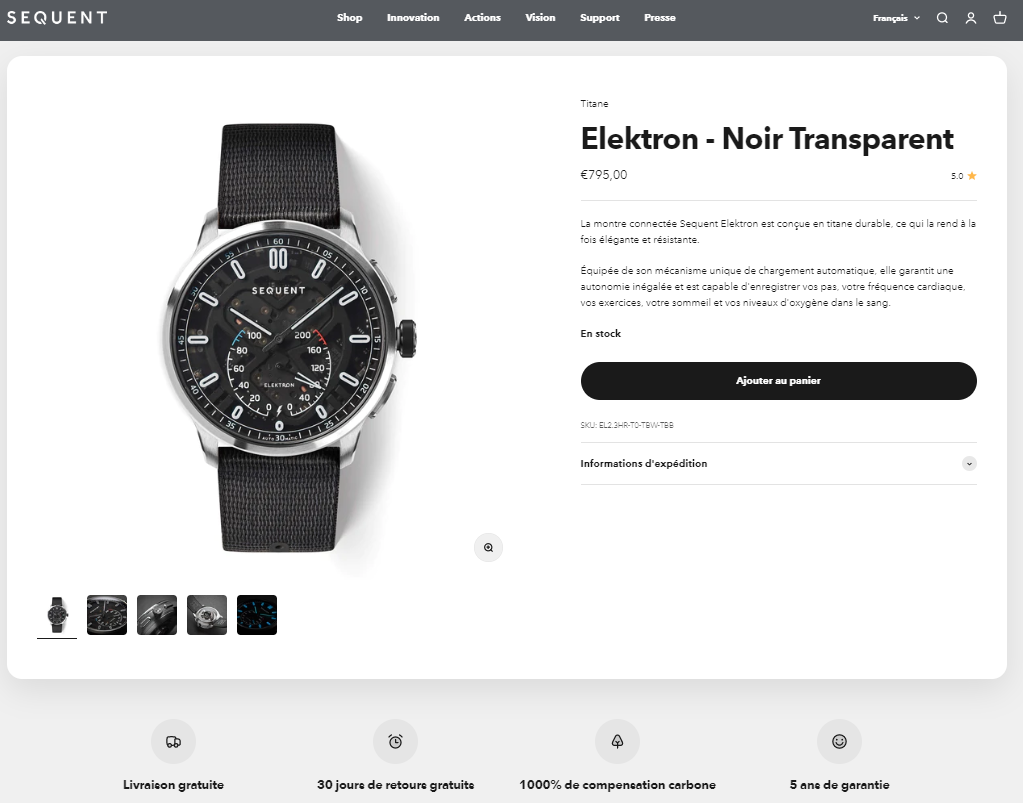Click the zoom magnifier on product image

tap(488, 547)
